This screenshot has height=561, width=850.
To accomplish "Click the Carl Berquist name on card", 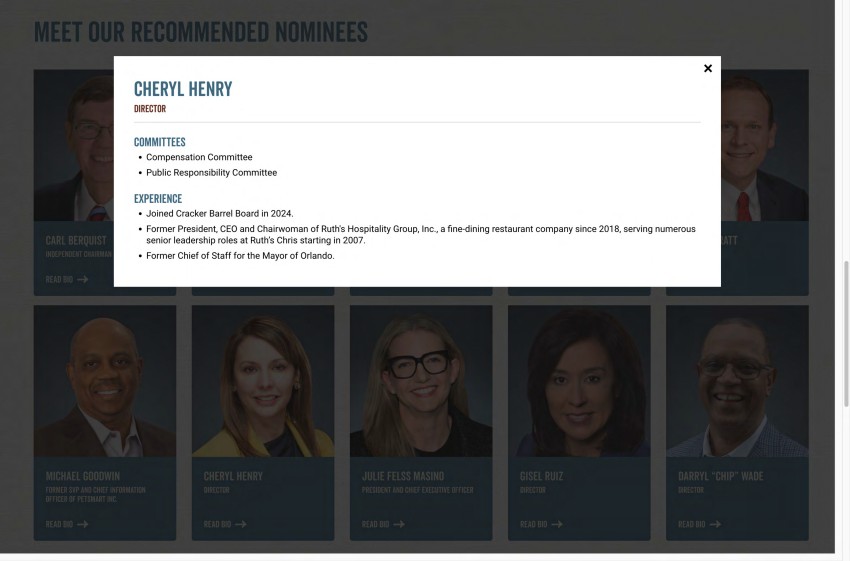I will 76,240.
